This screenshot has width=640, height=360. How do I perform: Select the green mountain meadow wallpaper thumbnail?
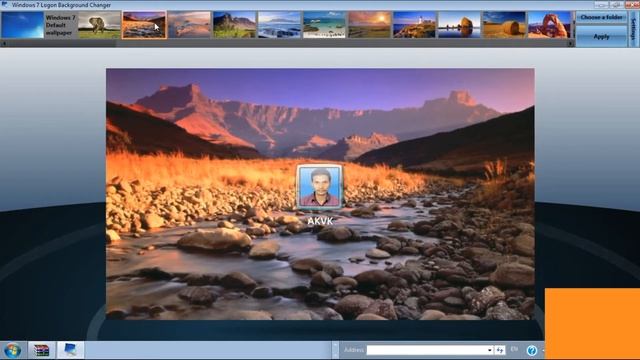click(234, 25)
